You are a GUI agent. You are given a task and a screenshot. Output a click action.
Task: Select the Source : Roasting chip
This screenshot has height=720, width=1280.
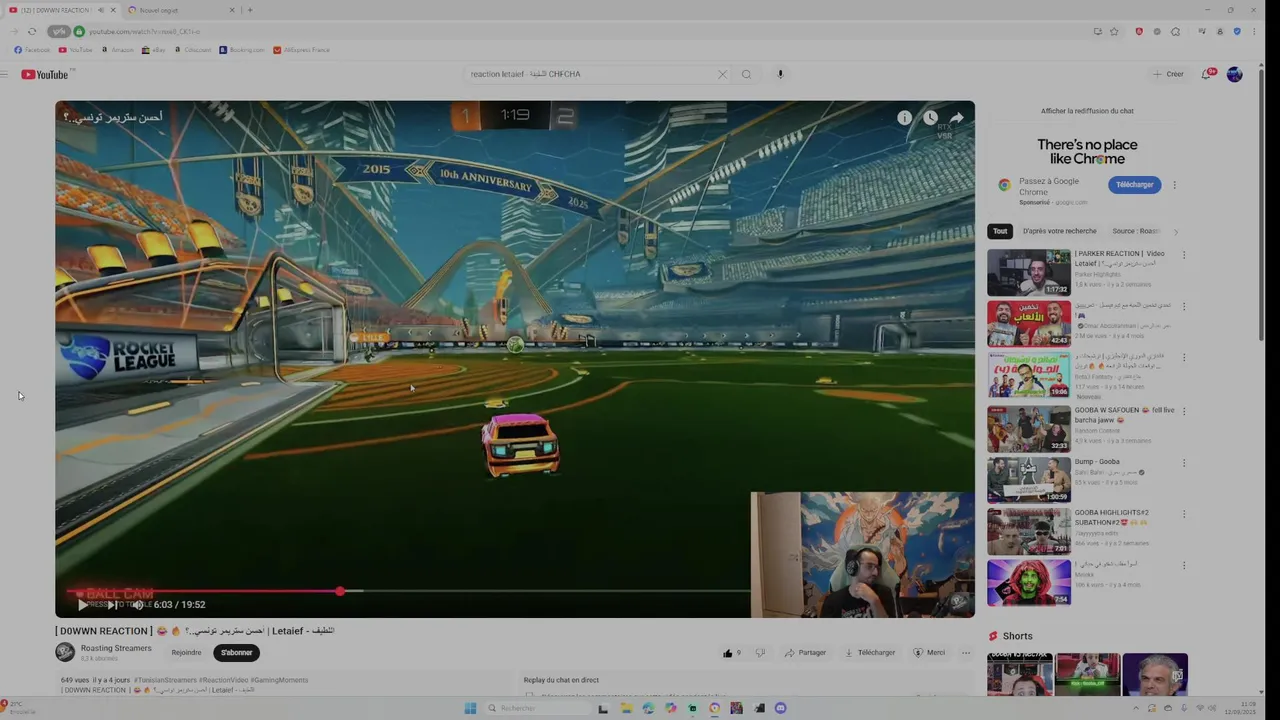(x=1136, y=231)
